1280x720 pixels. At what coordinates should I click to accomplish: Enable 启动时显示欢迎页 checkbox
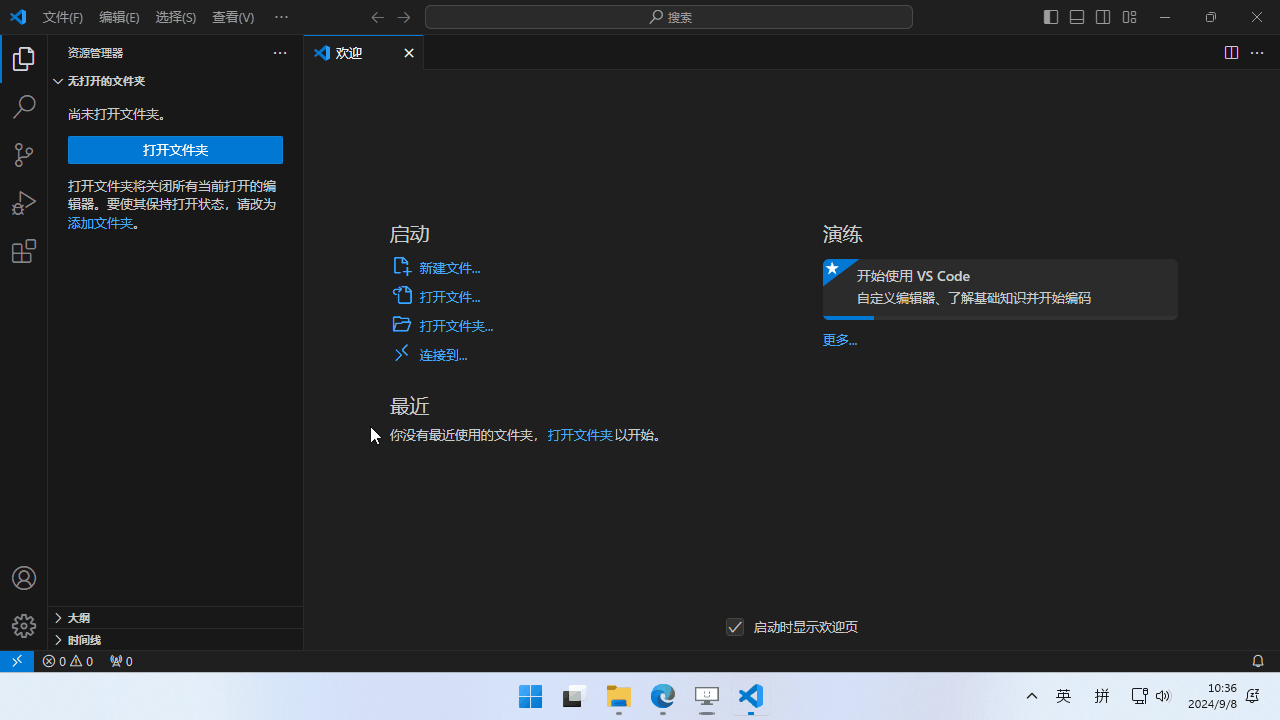(x=735, y=626)
